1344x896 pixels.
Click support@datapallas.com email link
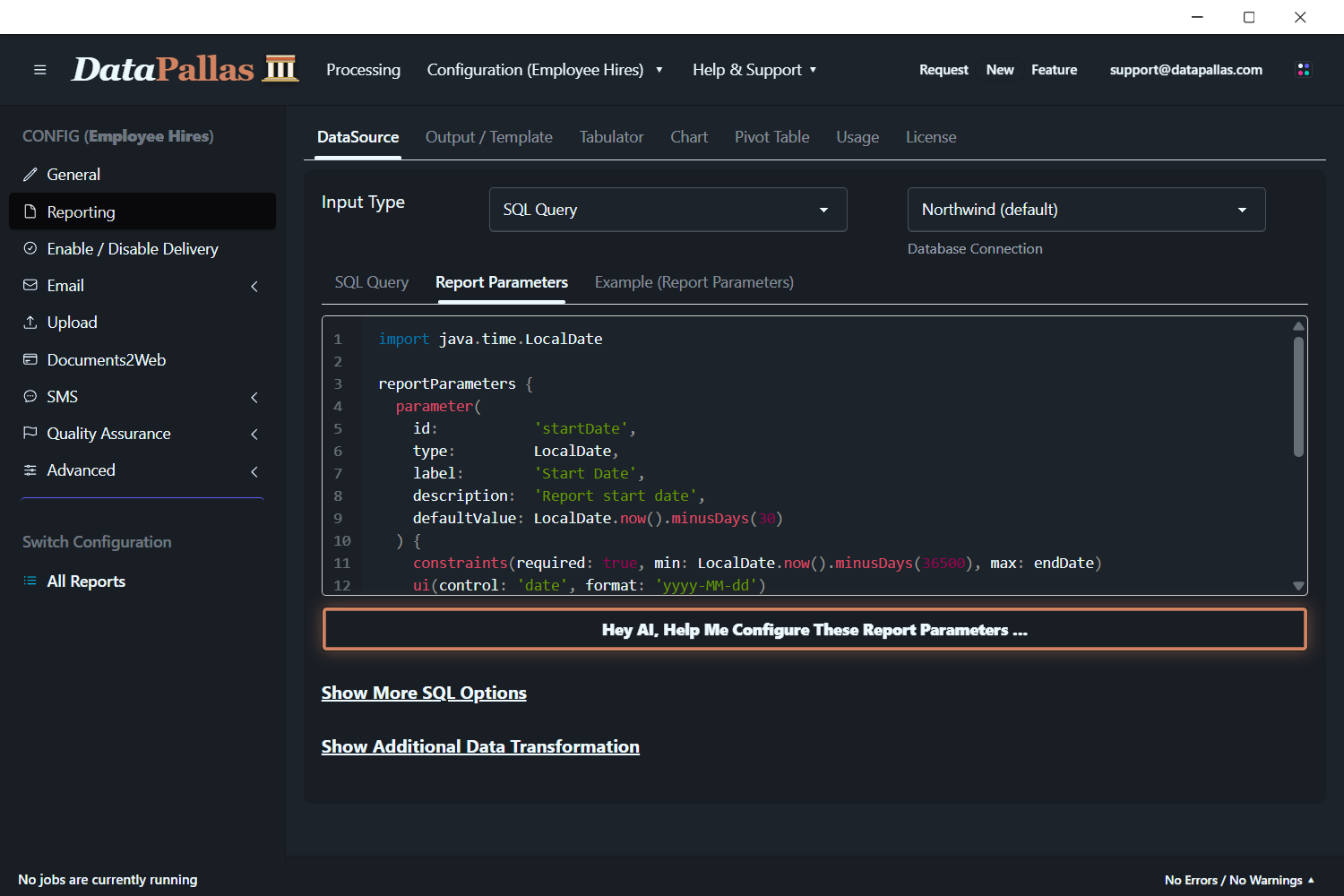coord(1186,70)
